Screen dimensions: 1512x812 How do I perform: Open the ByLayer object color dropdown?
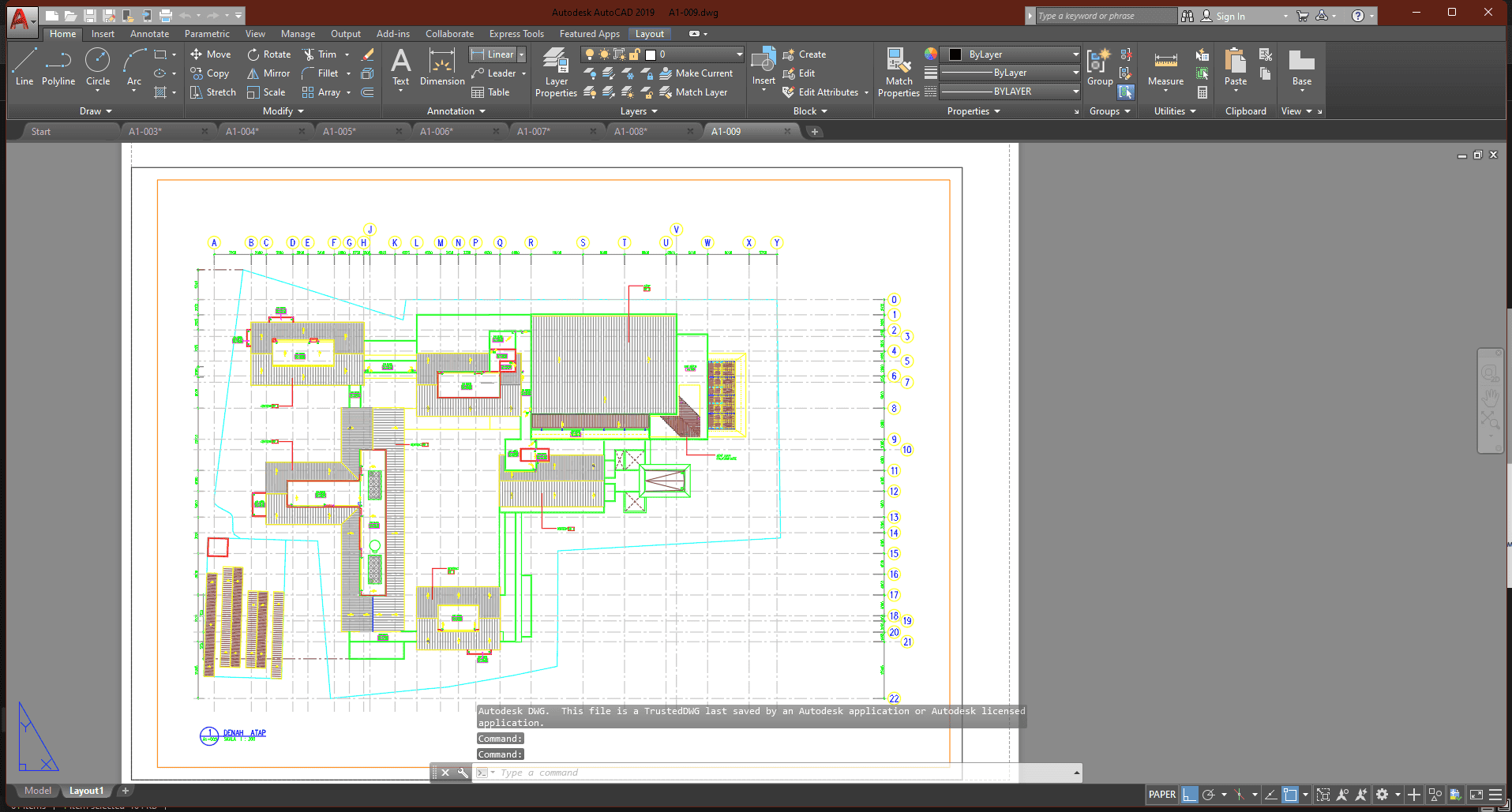point(1075,54)
